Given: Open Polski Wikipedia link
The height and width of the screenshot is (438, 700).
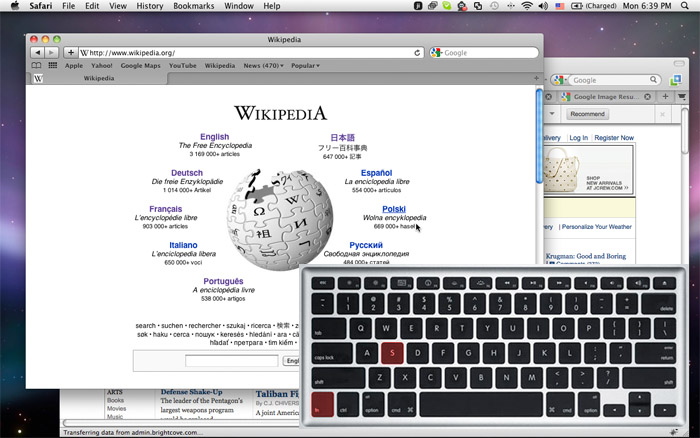Looking at the screenshot, I should (394, 209).
